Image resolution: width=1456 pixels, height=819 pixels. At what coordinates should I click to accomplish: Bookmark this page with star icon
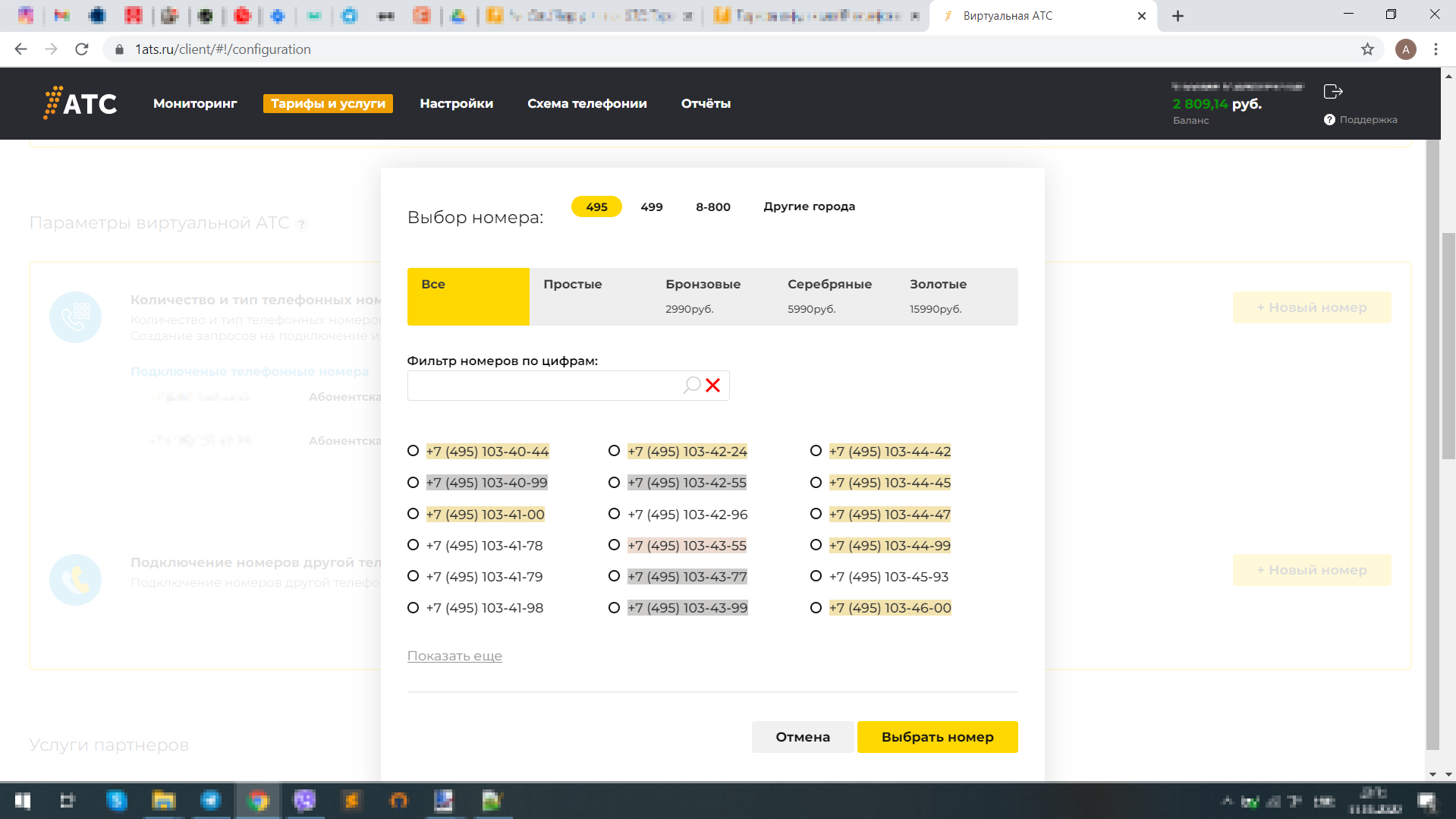click(1367, 49)
